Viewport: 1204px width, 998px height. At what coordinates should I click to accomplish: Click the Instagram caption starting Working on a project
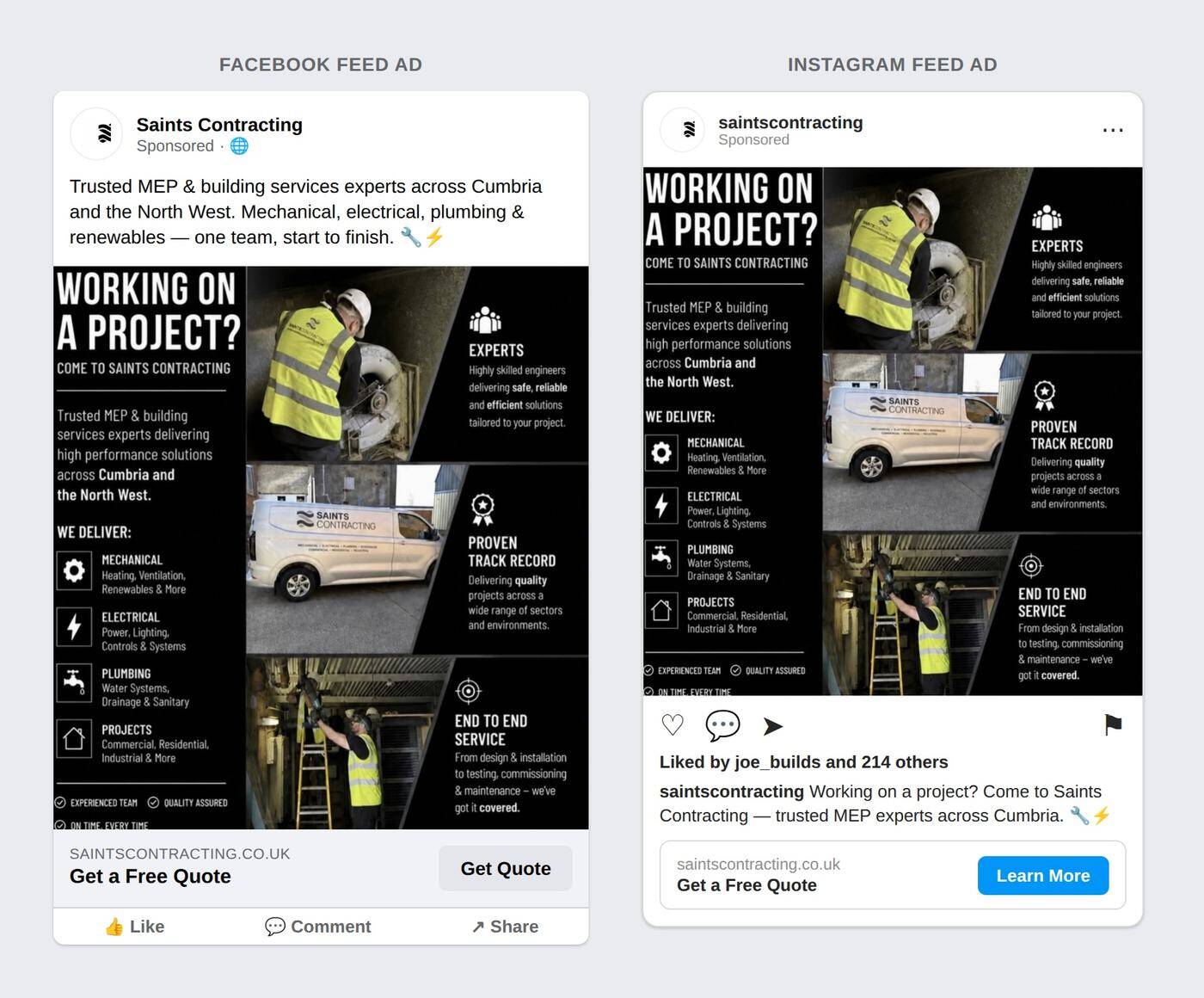pos(886,804)
